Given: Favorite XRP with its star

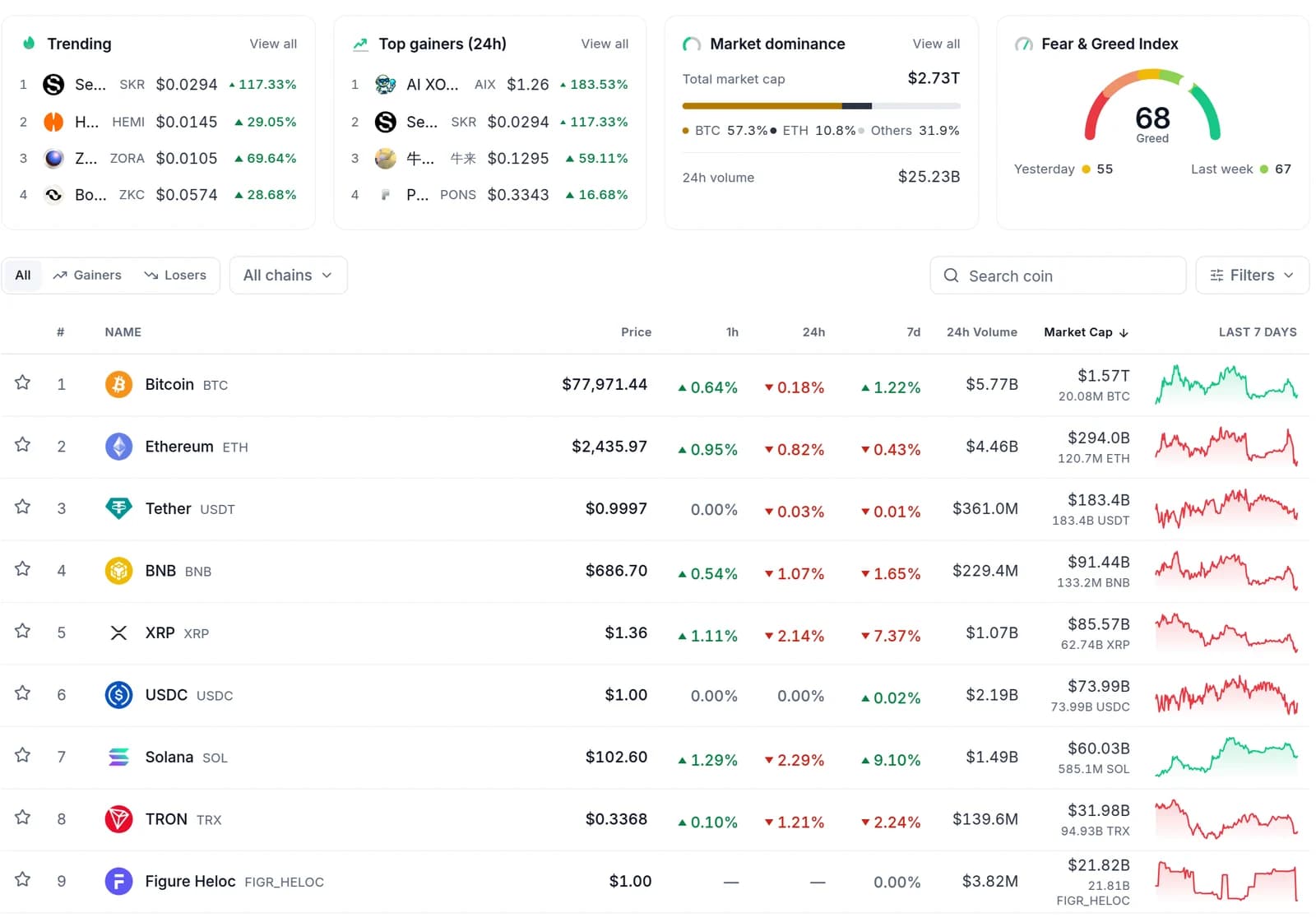Looking at the screenshot, I should pyautogui.click(x=23, y=631).
